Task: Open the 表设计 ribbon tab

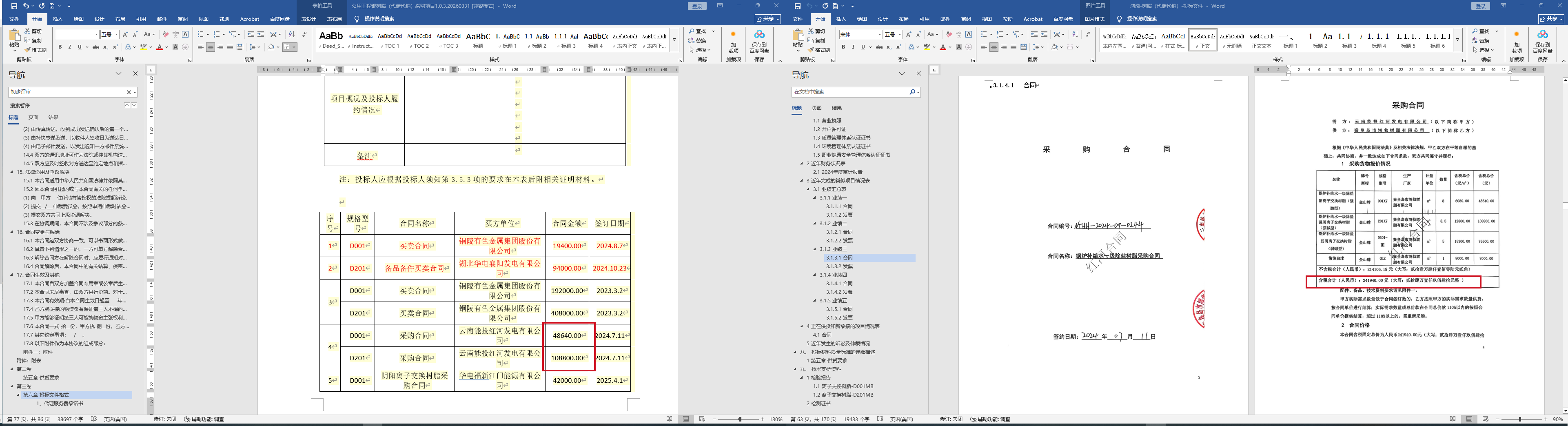Action: (x=308, y=19)
